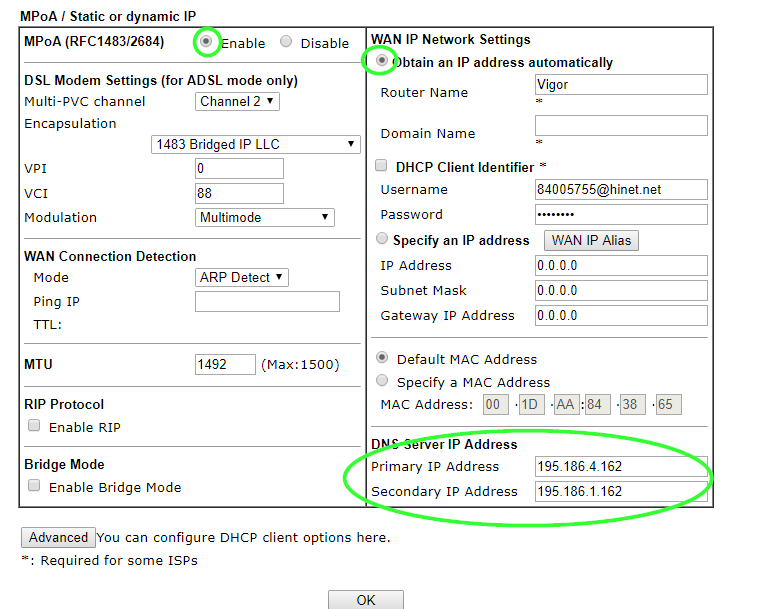762x609 pixels.
Task: Select Default MAC Address option
Action: coord(381,358)
